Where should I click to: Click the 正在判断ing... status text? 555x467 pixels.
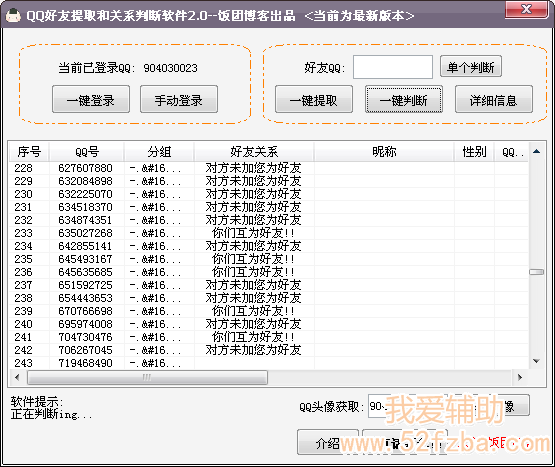[52, 414]
